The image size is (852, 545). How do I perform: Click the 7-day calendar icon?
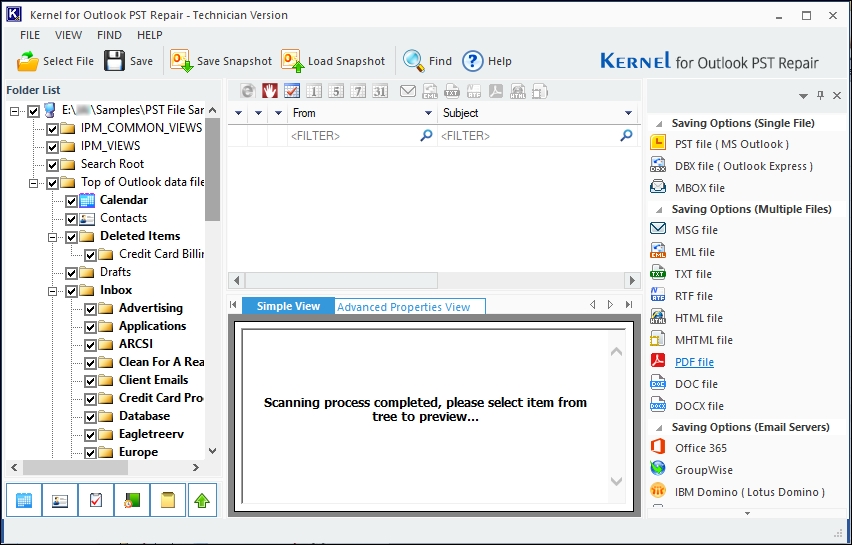358,91
